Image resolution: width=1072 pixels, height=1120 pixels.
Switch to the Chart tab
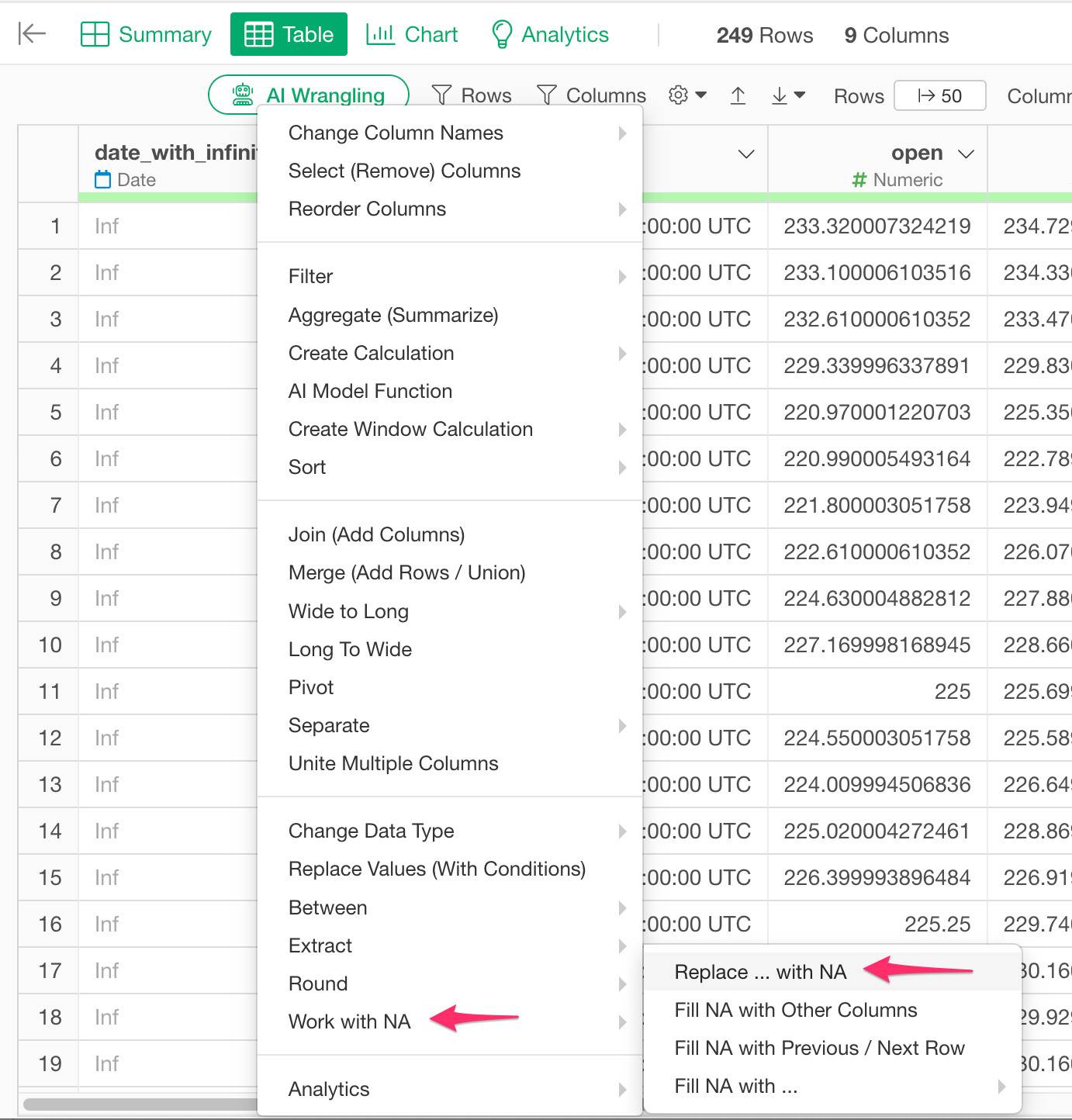point(412,35)
